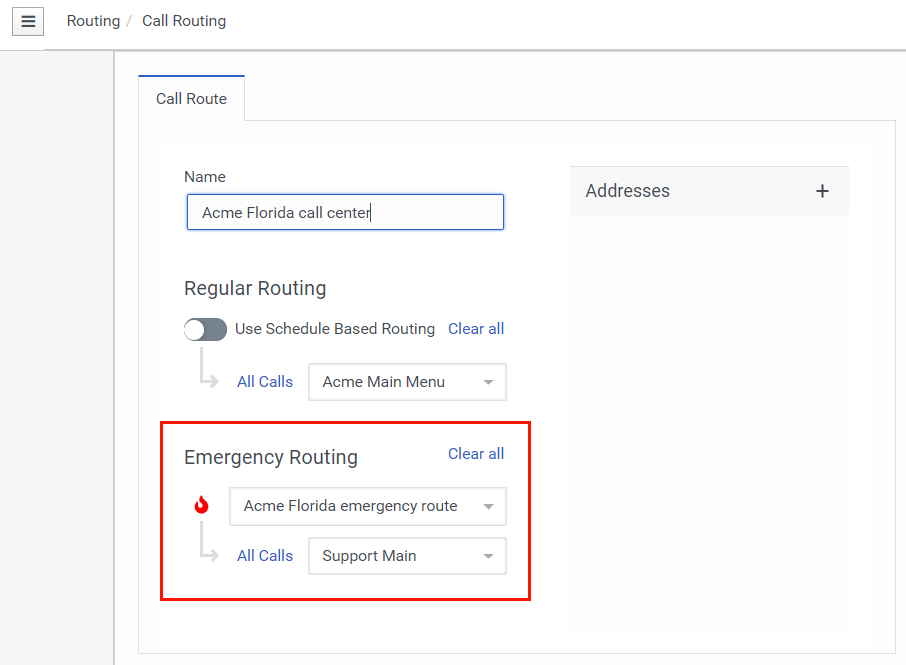Clear all Emergency Routing settings
906x665 pixels.
[x=476, y=454]
